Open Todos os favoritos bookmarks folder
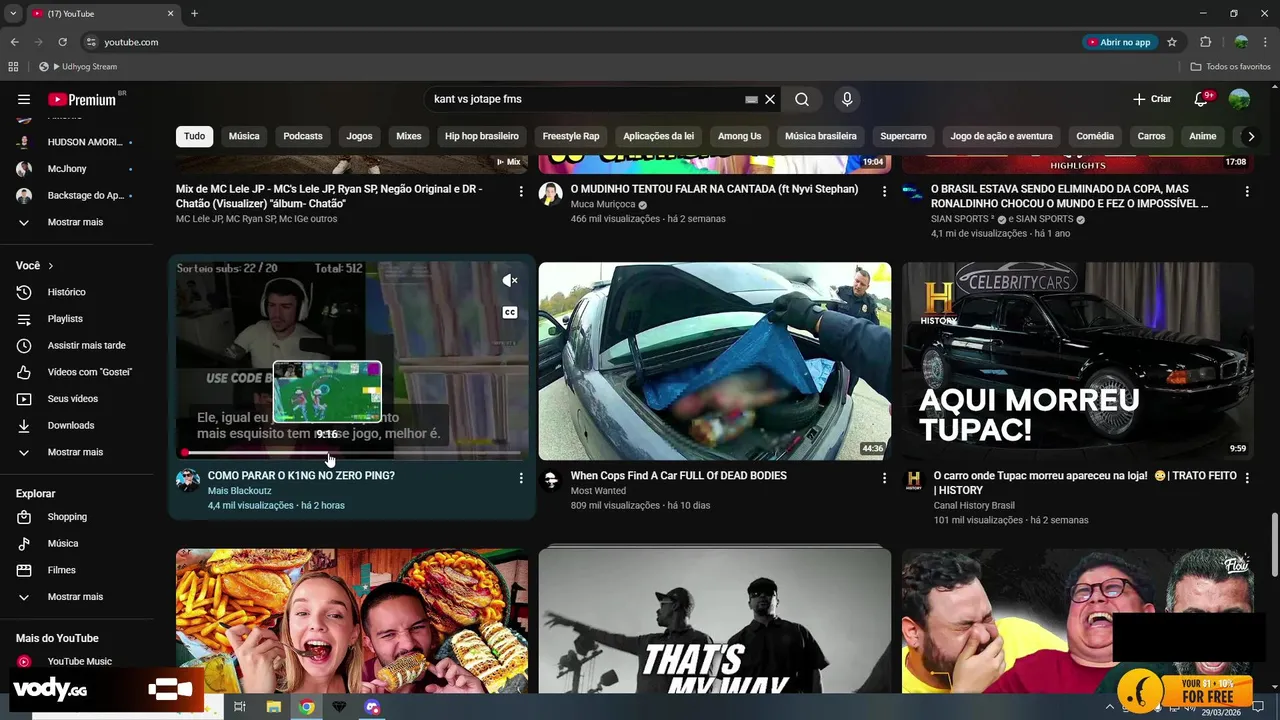 (x=1231, y=67)
